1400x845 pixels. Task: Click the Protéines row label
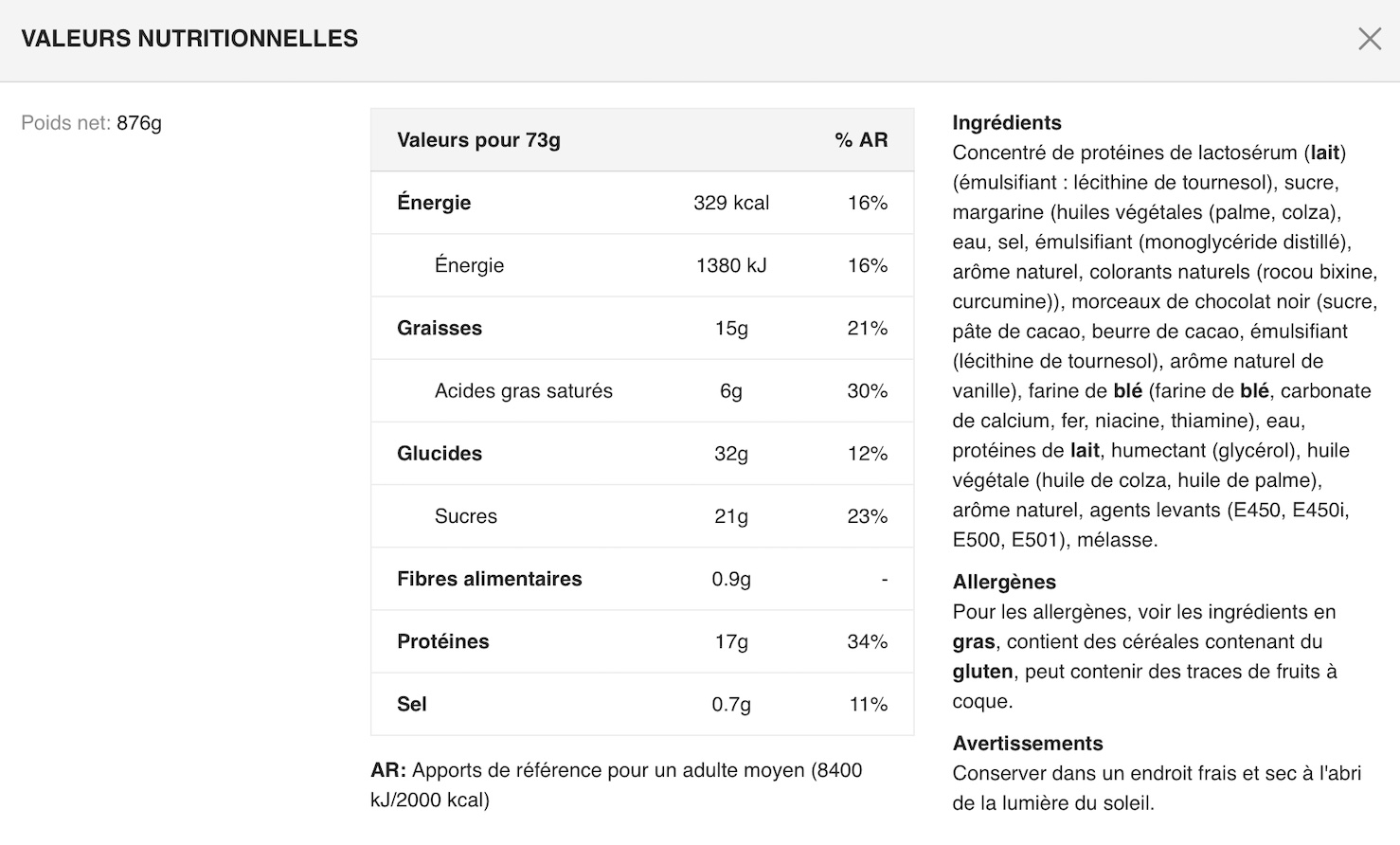click(442, 641)
